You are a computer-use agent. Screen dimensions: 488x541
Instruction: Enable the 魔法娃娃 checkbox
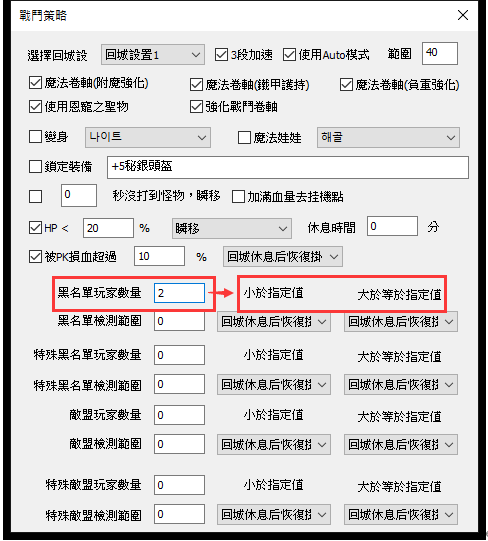point(244,138)
